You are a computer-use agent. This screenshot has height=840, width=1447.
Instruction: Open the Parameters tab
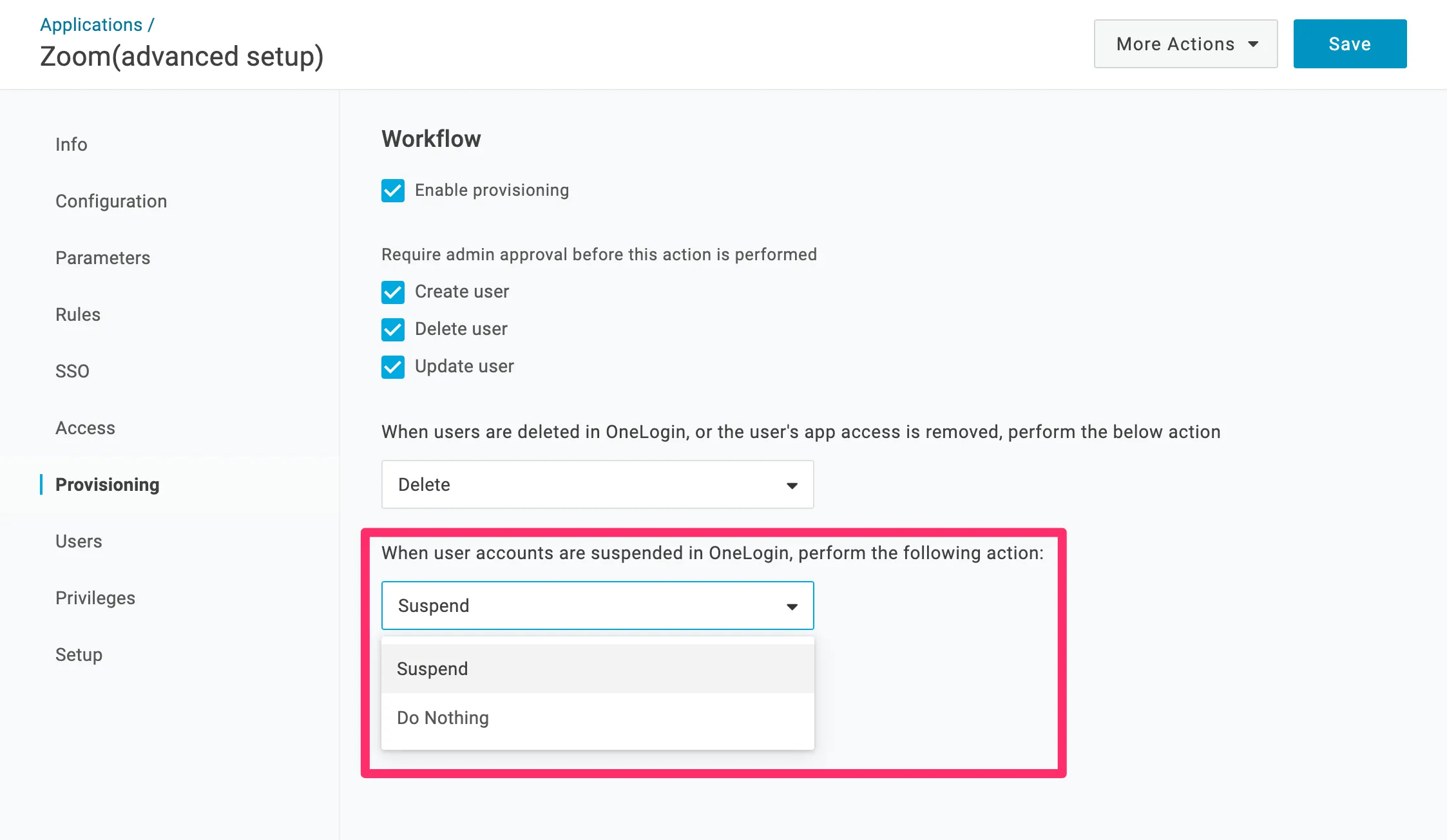tap(102, 258)
